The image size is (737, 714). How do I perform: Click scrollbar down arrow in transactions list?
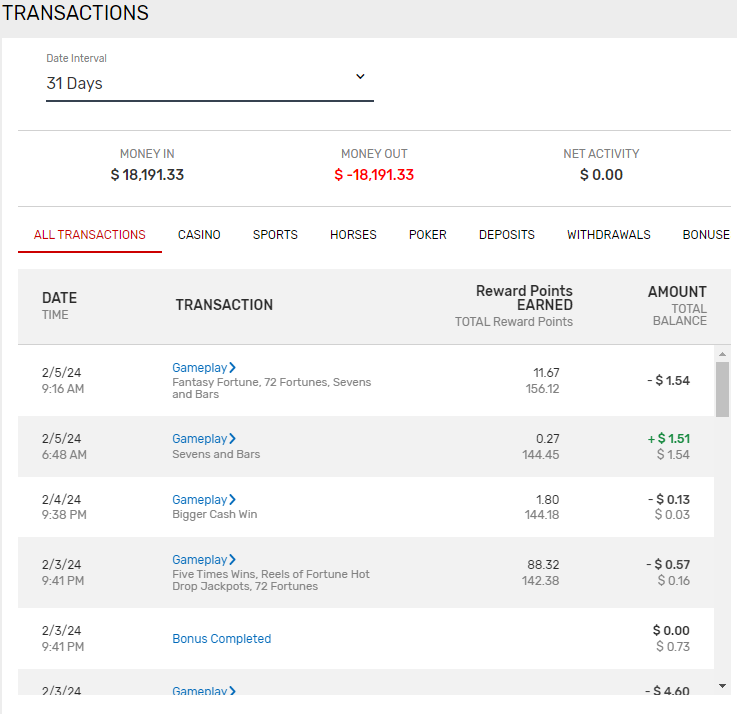723,686
